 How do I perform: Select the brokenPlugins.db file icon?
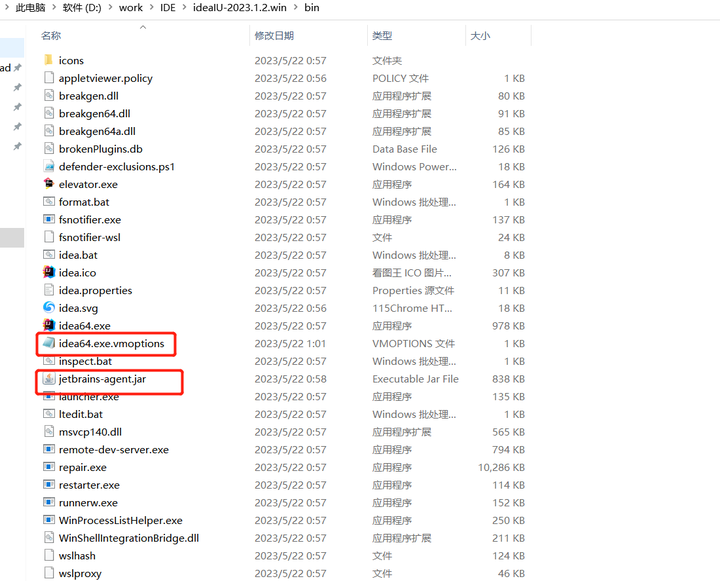49,148
